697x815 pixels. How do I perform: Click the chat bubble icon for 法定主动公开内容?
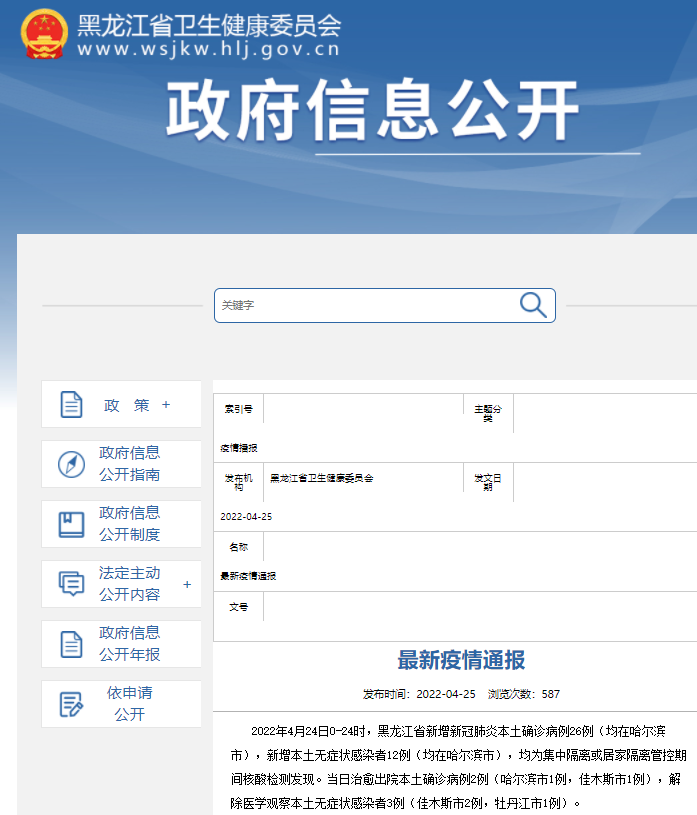71,584
